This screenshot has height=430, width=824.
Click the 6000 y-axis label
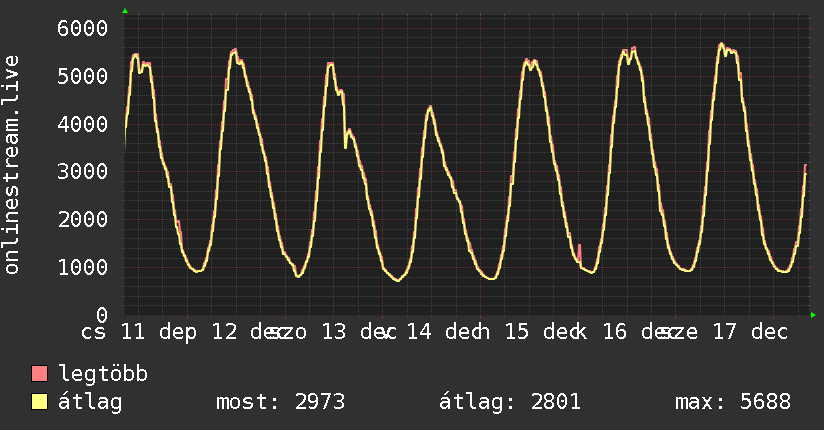coord(83,28)
